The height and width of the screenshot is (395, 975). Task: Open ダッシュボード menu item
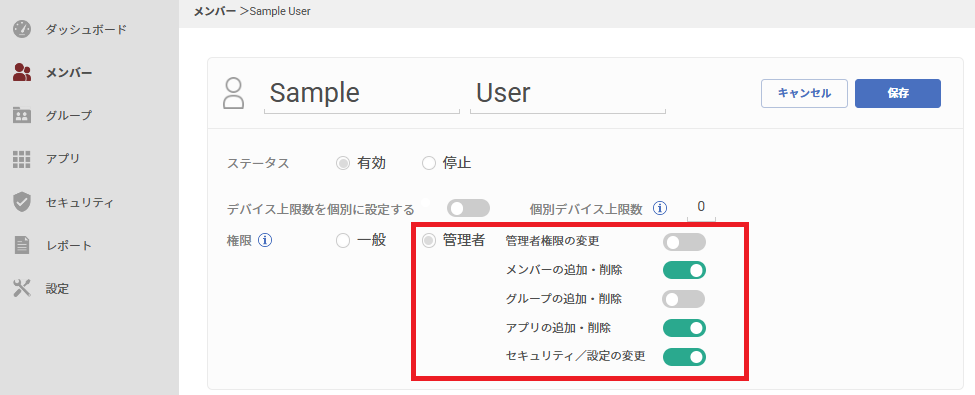tap(86, 29)
